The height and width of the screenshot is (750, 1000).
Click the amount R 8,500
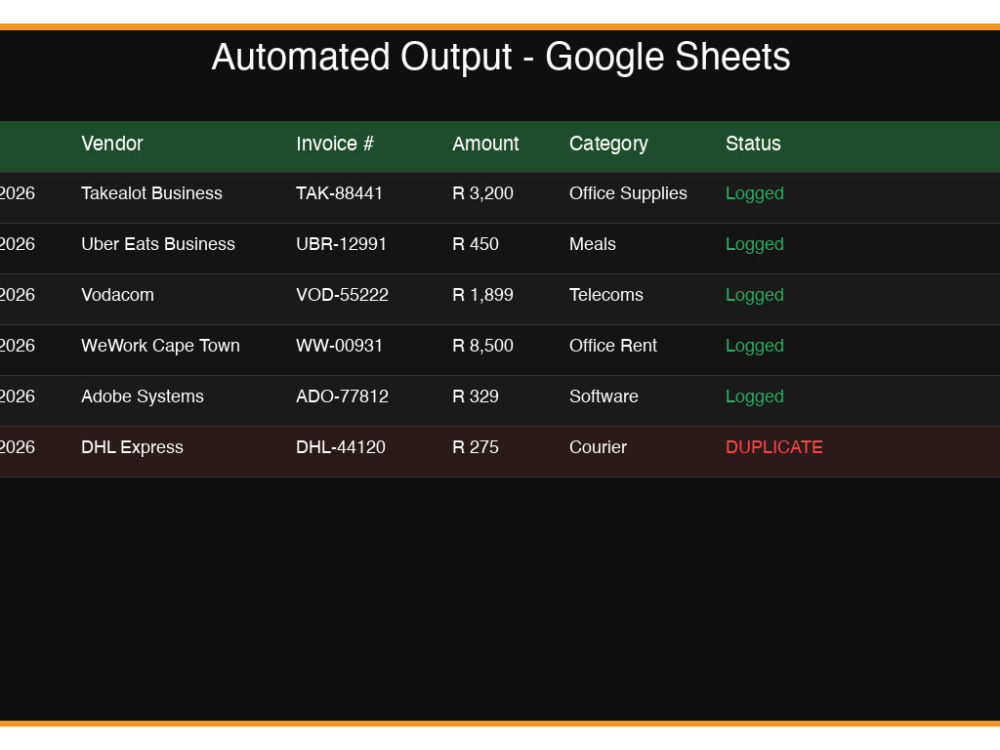pyautogui.click(x=483, y=346)
